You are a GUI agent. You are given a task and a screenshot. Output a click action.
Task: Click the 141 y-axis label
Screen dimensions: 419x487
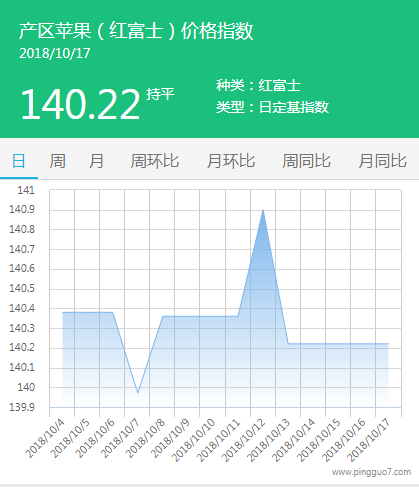26,190
